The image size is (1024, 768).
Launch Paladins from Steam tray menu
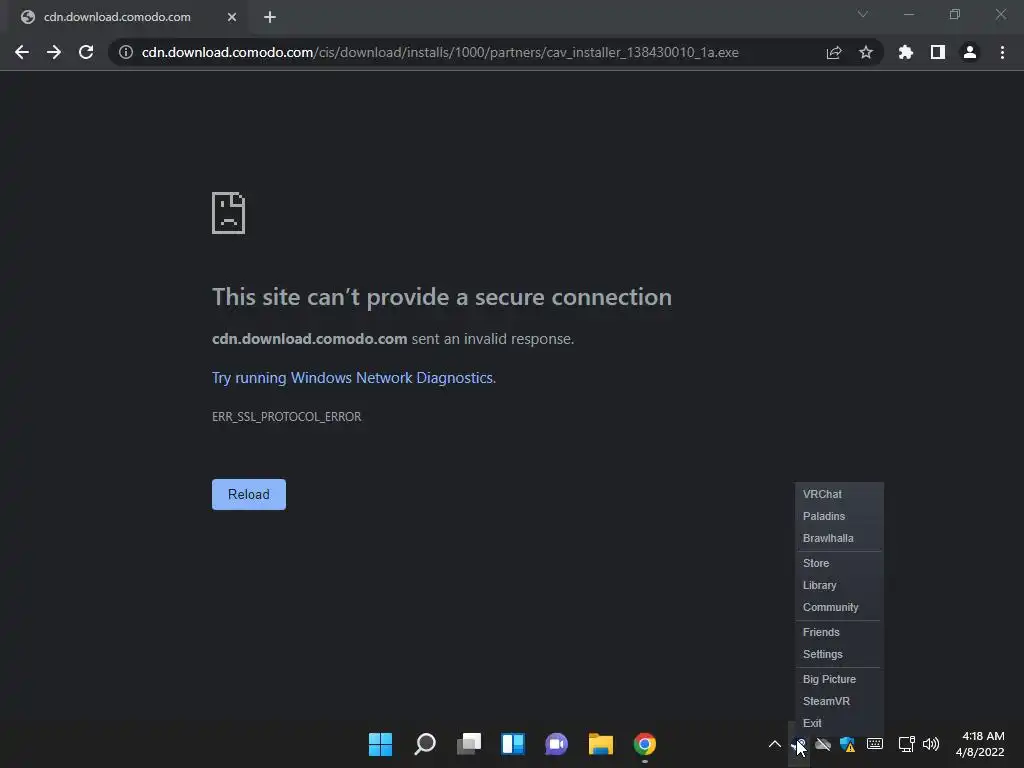point(839,516)
